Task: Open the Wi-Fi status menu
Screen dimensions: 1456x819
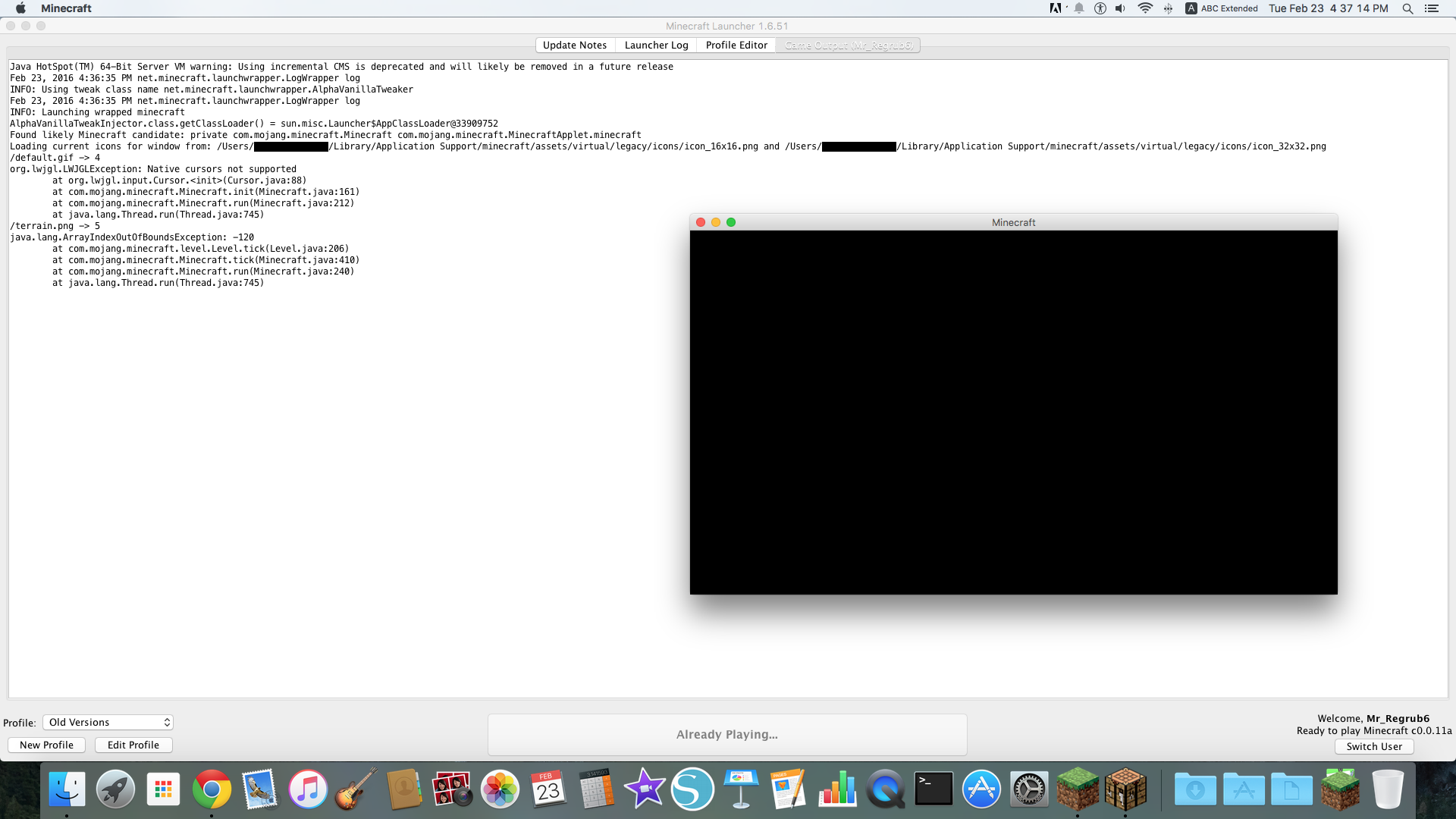Action: [1145, 8]
